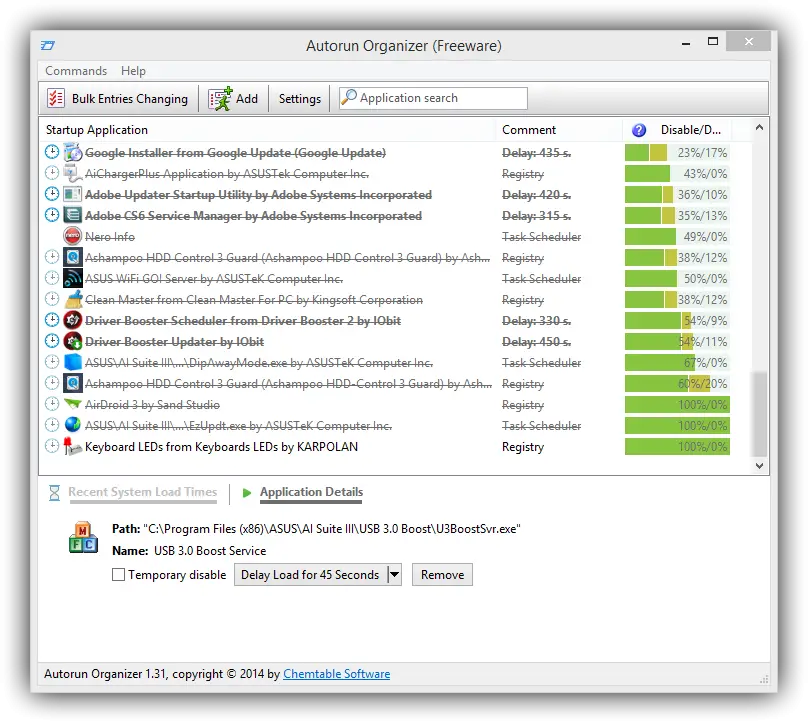The width and height of the screenshot is (808, 723).
Task: Click the list scrollbar up arrow
Action: tap(759, 127)
